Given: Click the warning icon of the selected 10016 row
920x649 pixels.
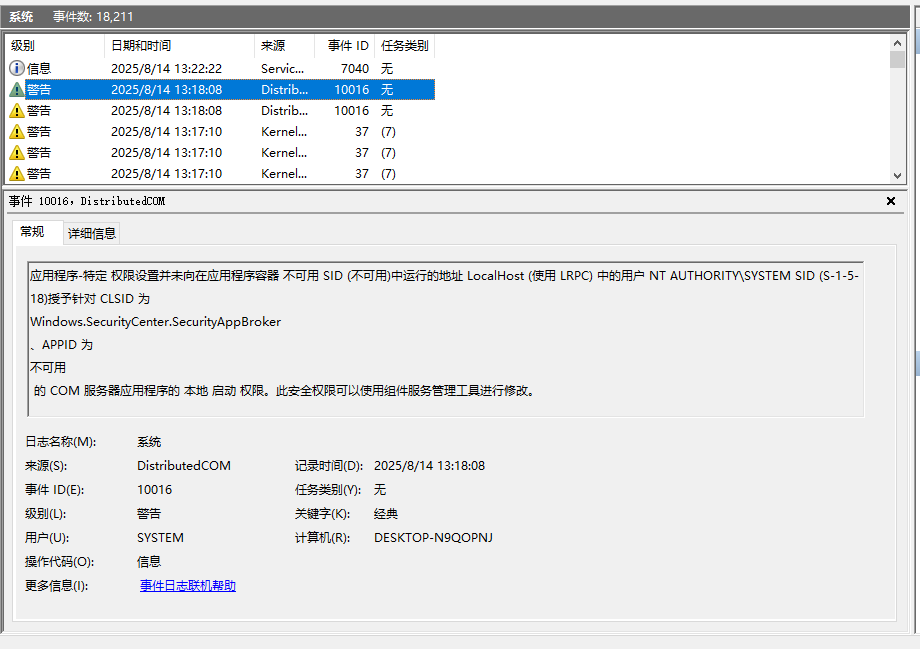Looking at the screenshot, I should (16, 89).
